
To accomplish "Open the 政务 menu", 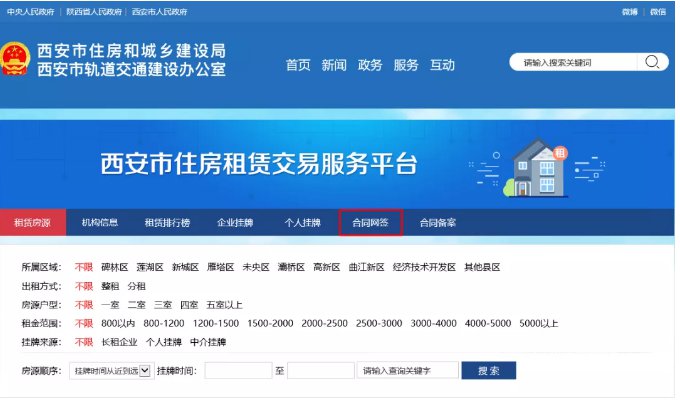I will point(370,65).
